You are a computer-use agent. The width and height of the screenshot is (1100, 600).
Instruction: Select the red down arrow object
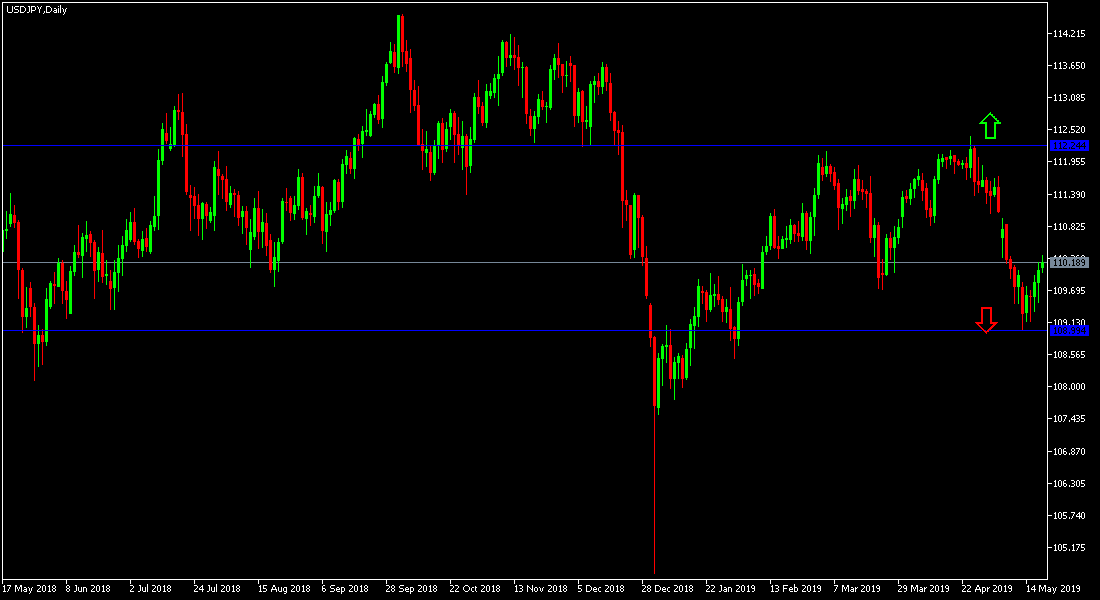pyautogui.click(x=986, y=319)
